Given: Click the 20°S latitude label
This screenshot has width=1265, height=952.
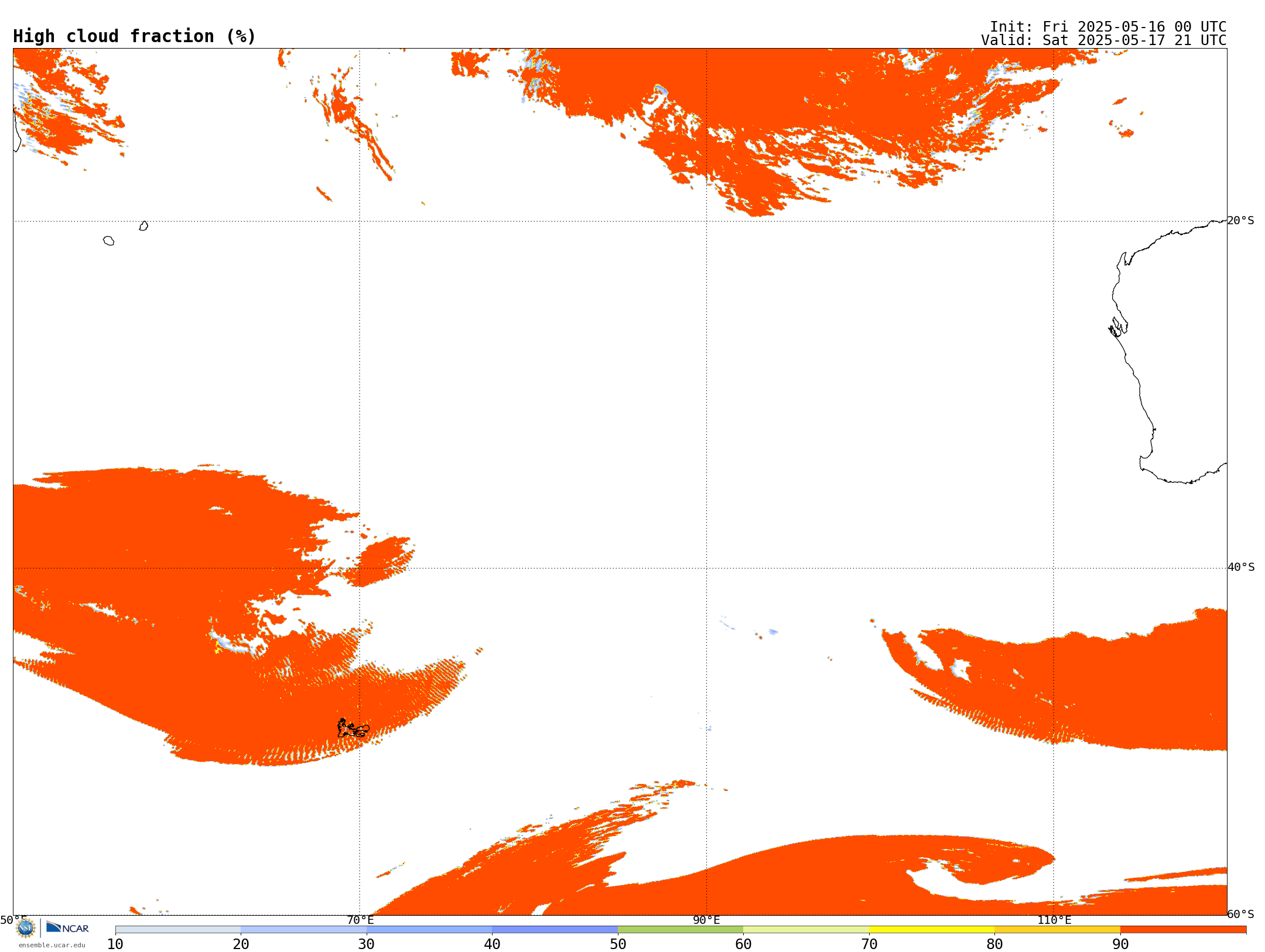Looking at the screenshot, I should coord(1241,221).
